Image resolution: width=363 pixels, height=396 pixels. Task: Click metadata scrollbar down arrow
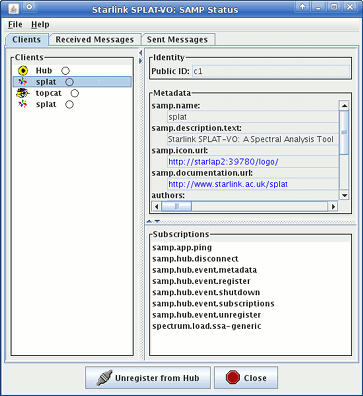coord(344,195)
